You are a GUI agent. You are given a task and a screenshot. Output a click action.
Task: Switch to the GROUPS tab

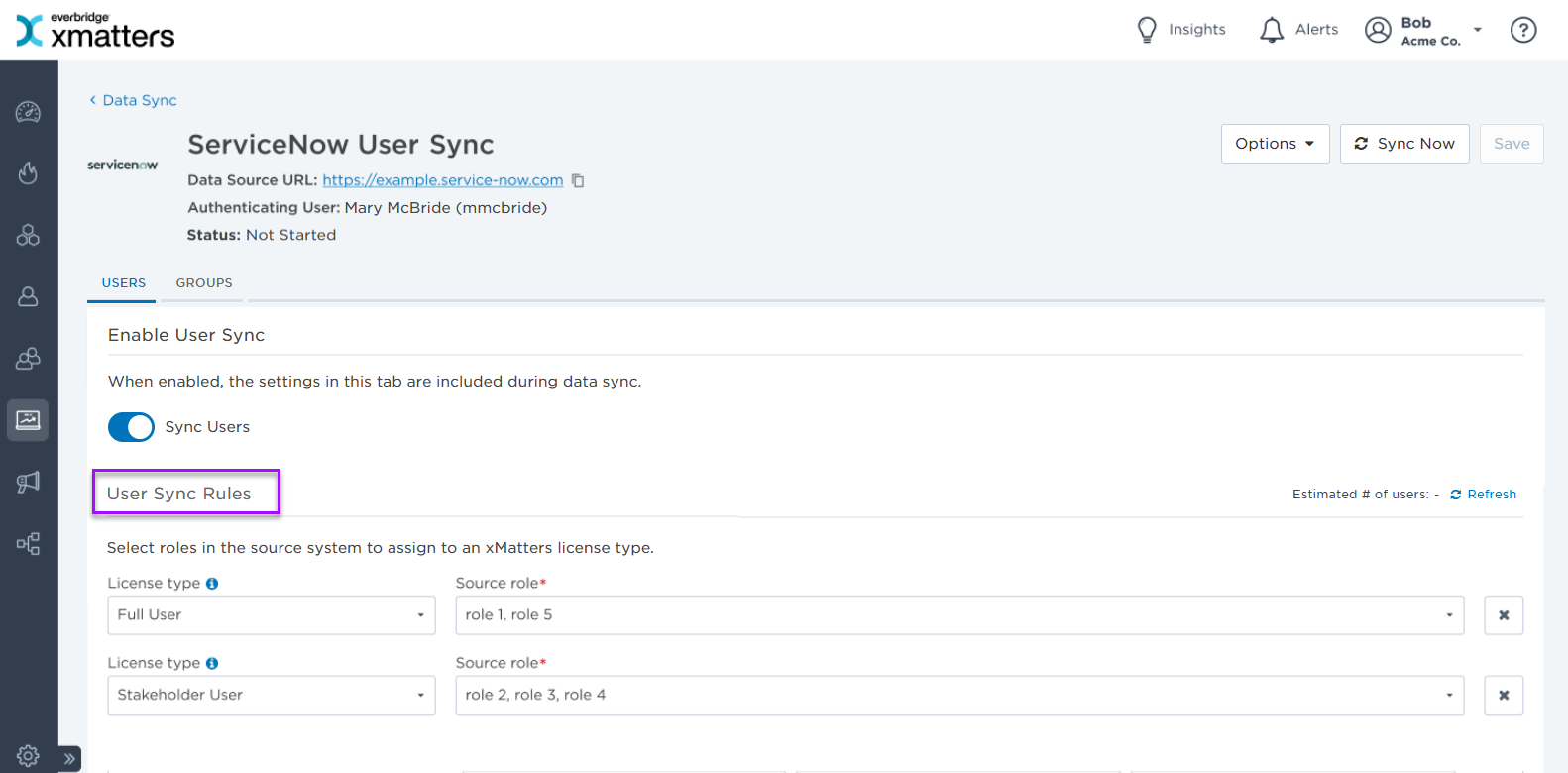204,283
